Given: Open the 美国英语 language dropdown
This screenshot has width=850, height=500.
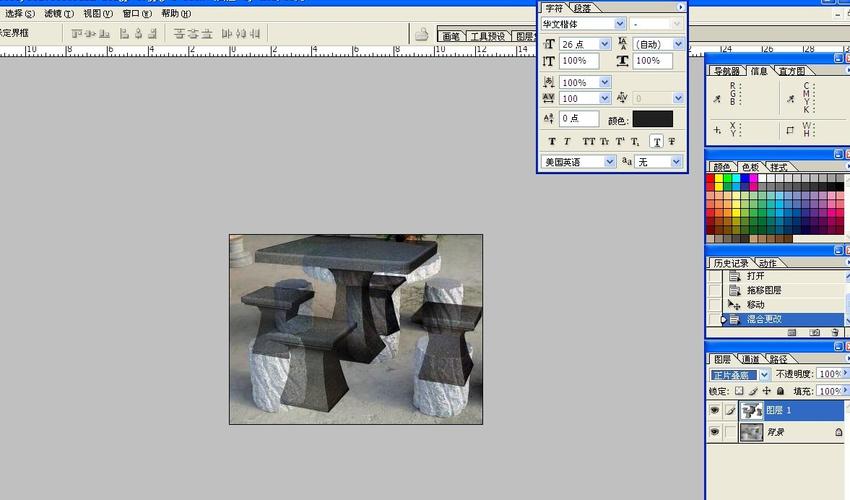Looking at the screenshot, I should pyautogui.click(x=609, y=161).
